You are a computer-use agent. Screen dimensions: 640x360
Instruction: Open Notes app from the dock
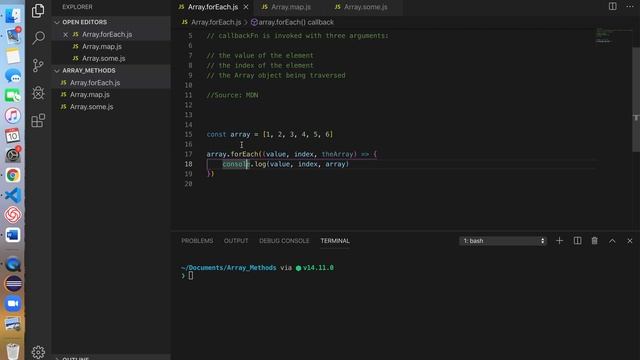point(13,56)
